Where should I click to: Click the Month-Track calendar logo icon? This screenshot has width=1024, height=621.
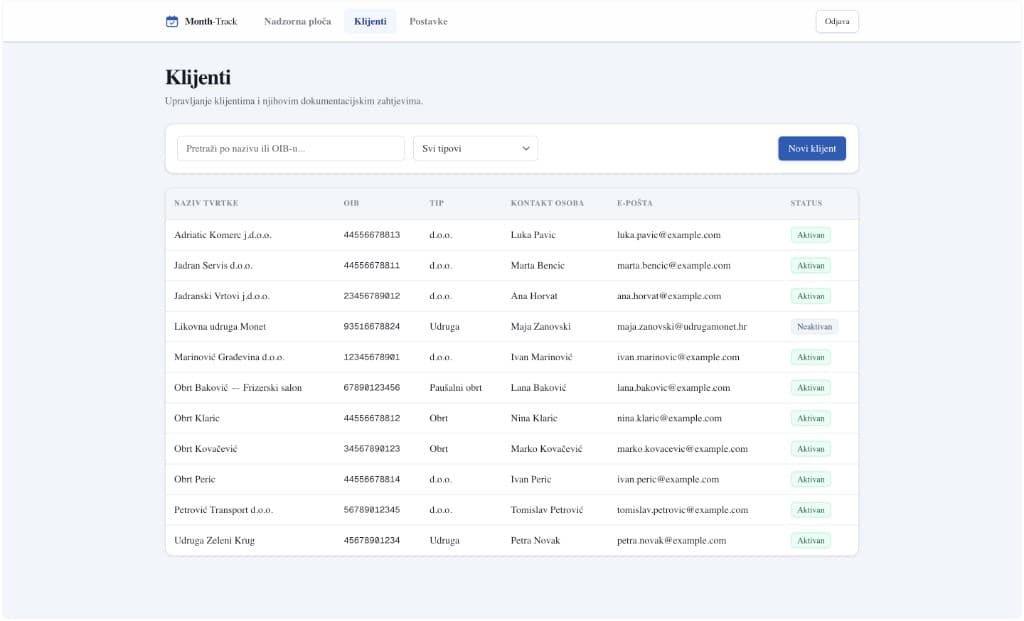click(x=170, y=20)
